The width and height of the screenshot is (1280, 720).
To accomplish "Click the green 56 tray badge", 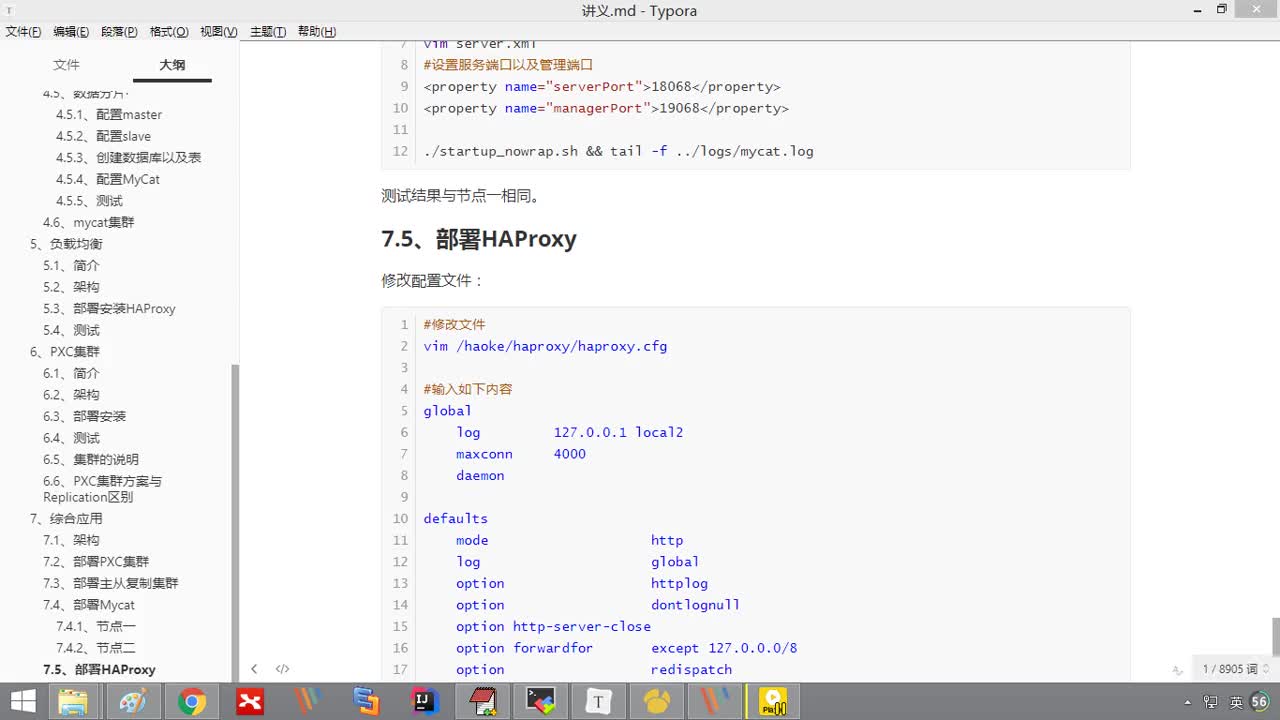I will pyautogui.click(x=1260, y=702).
